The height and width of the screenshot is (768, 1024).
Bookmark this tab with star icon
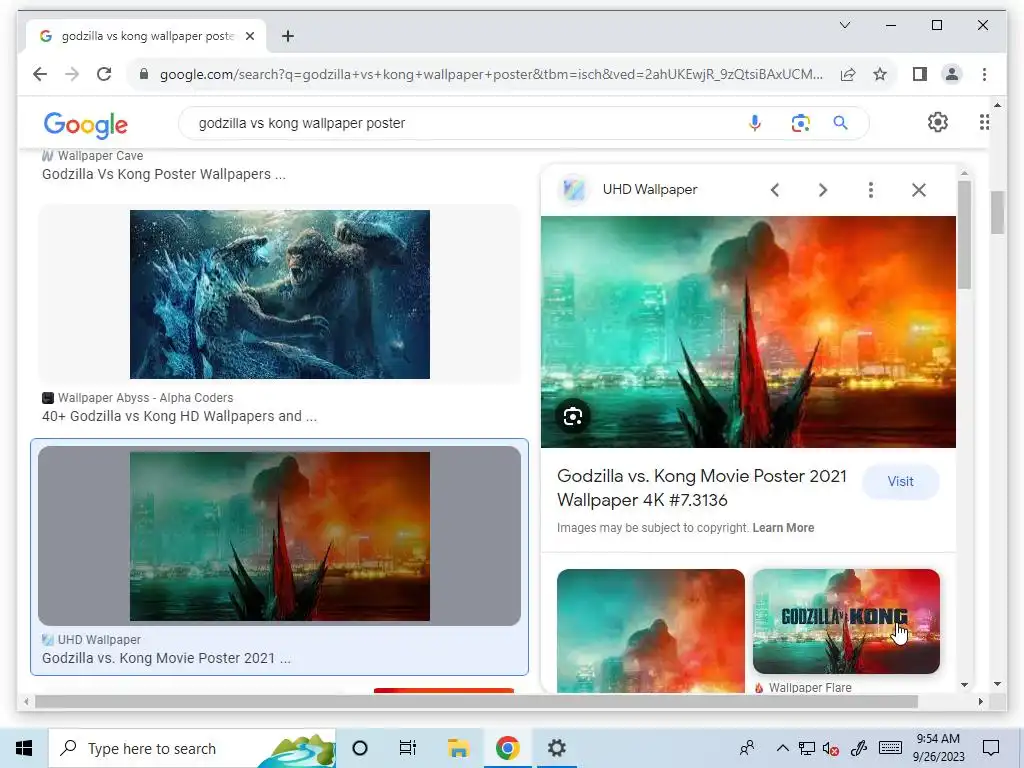coord(880,74)
